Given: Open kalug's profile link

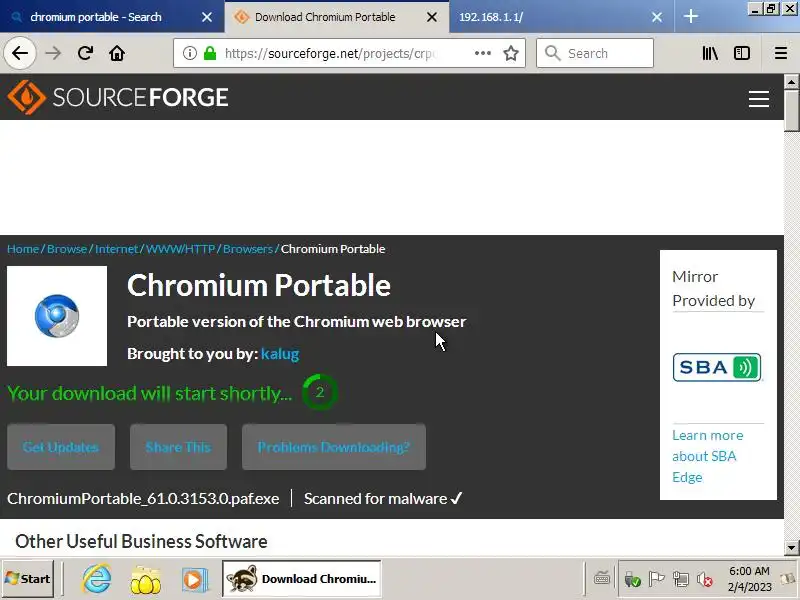Looking at the screenshot, I should click(x=280, y=354).
